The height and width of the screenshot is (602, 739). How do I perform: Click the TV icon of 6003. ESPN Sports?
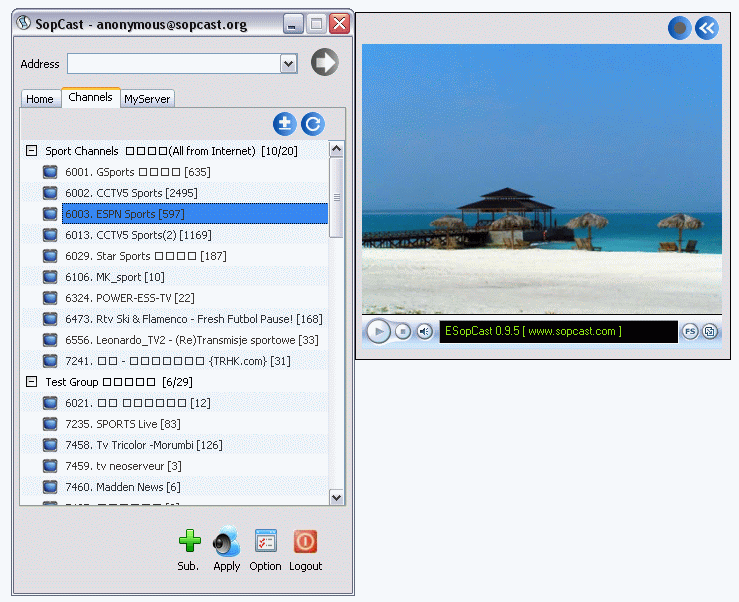[x=50, y=214]
